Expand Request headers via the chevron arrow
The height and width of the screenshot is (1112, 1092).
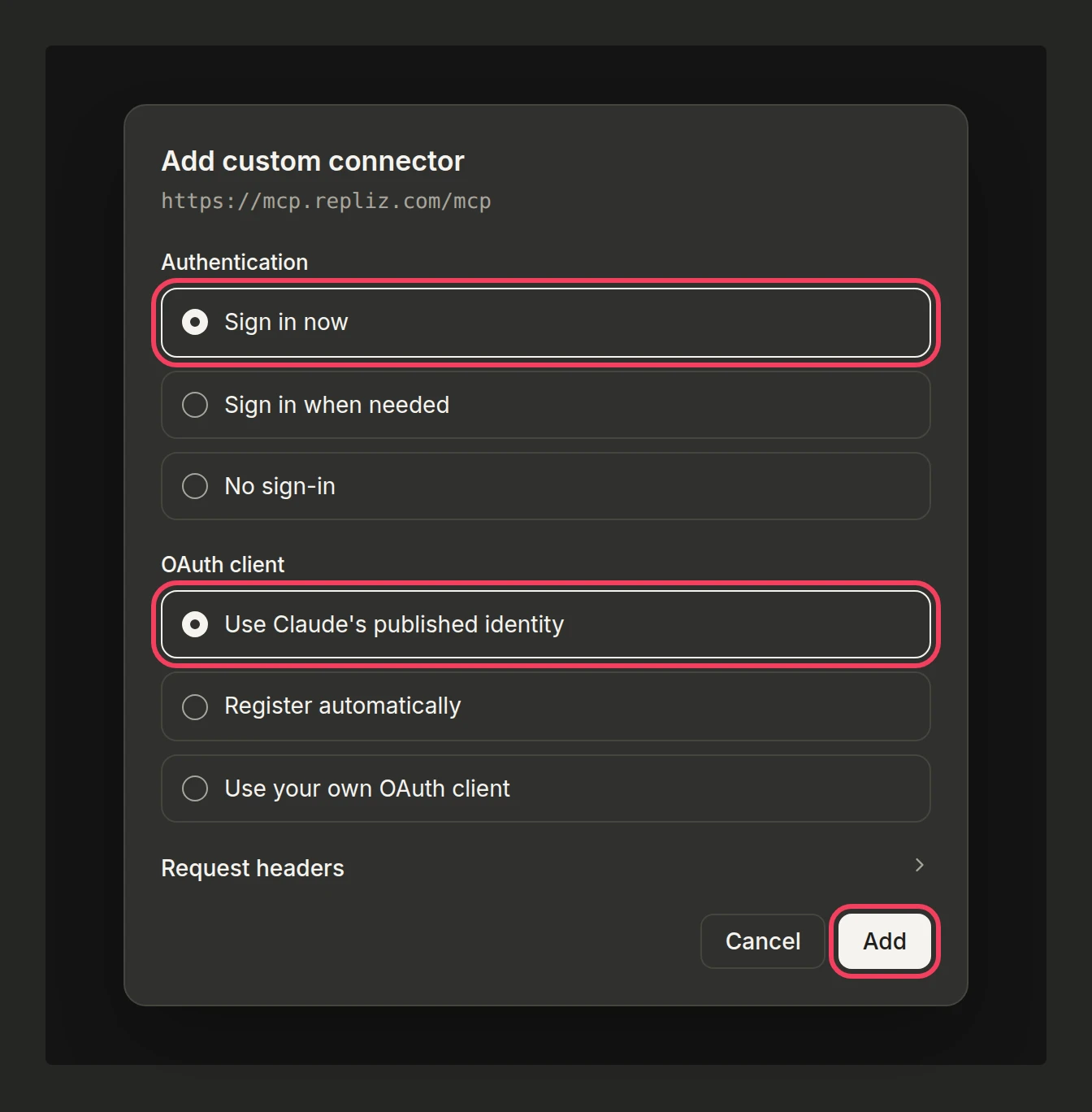919,865
